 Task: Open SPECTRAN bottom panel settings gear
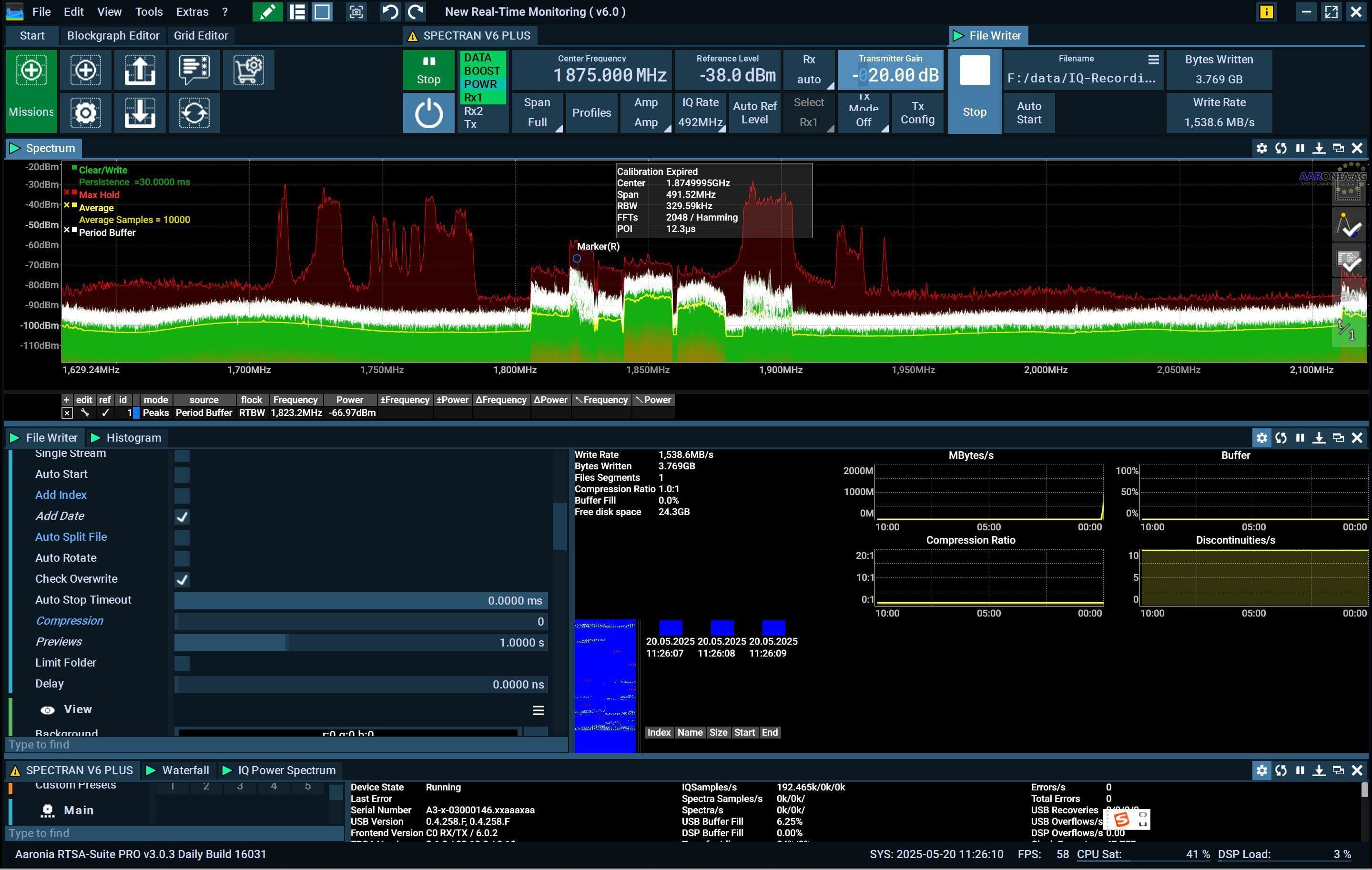(x=1261, y=770)
